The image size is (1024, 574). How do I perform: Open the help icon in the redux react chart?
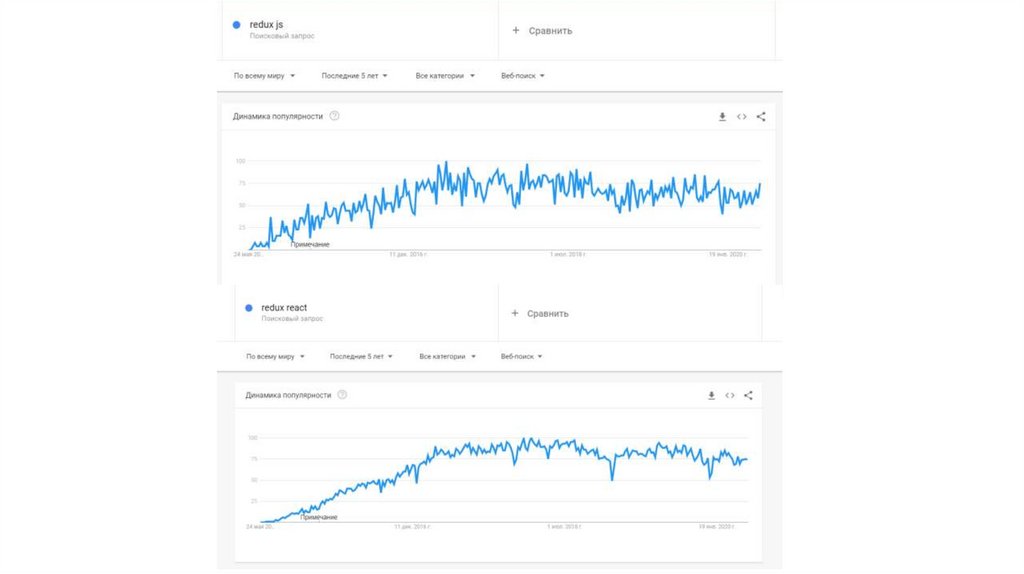pyautogui.click(x=342, y=395)
